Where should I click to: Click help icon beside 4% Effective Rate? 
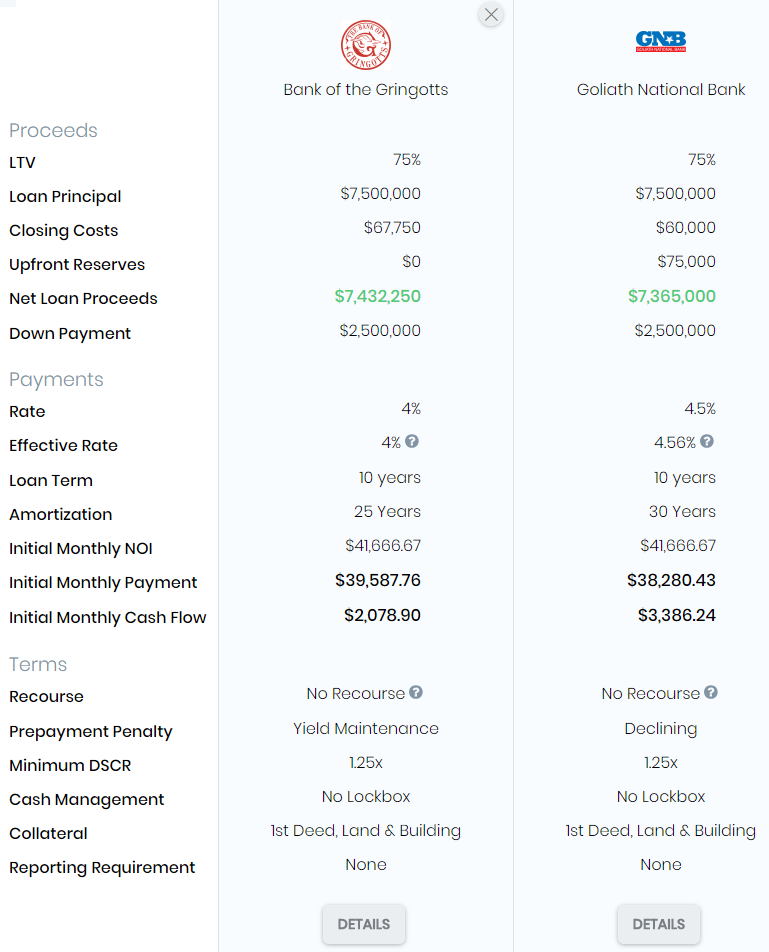pos(412,442)
